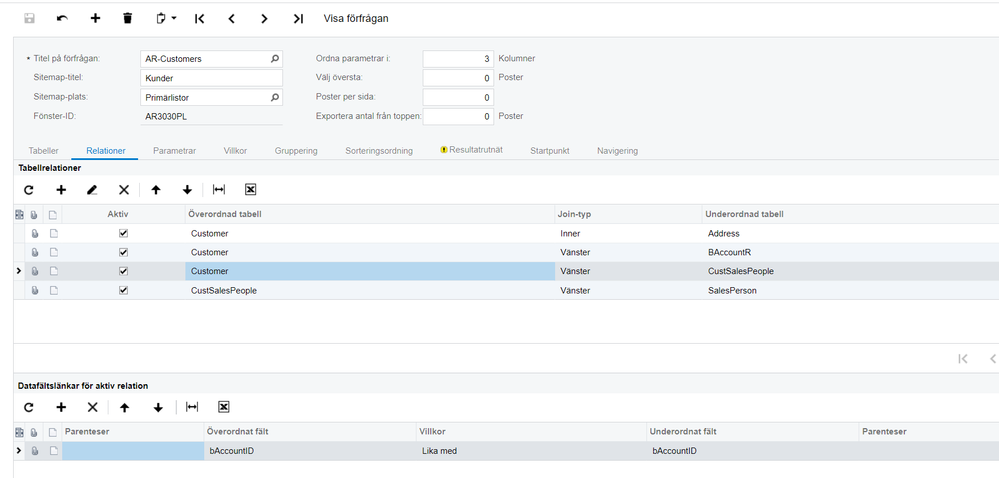This screenshot has width=999, height=478.
Task: Open lookup for Titel på förfrågan field
Action: (275, 59)
